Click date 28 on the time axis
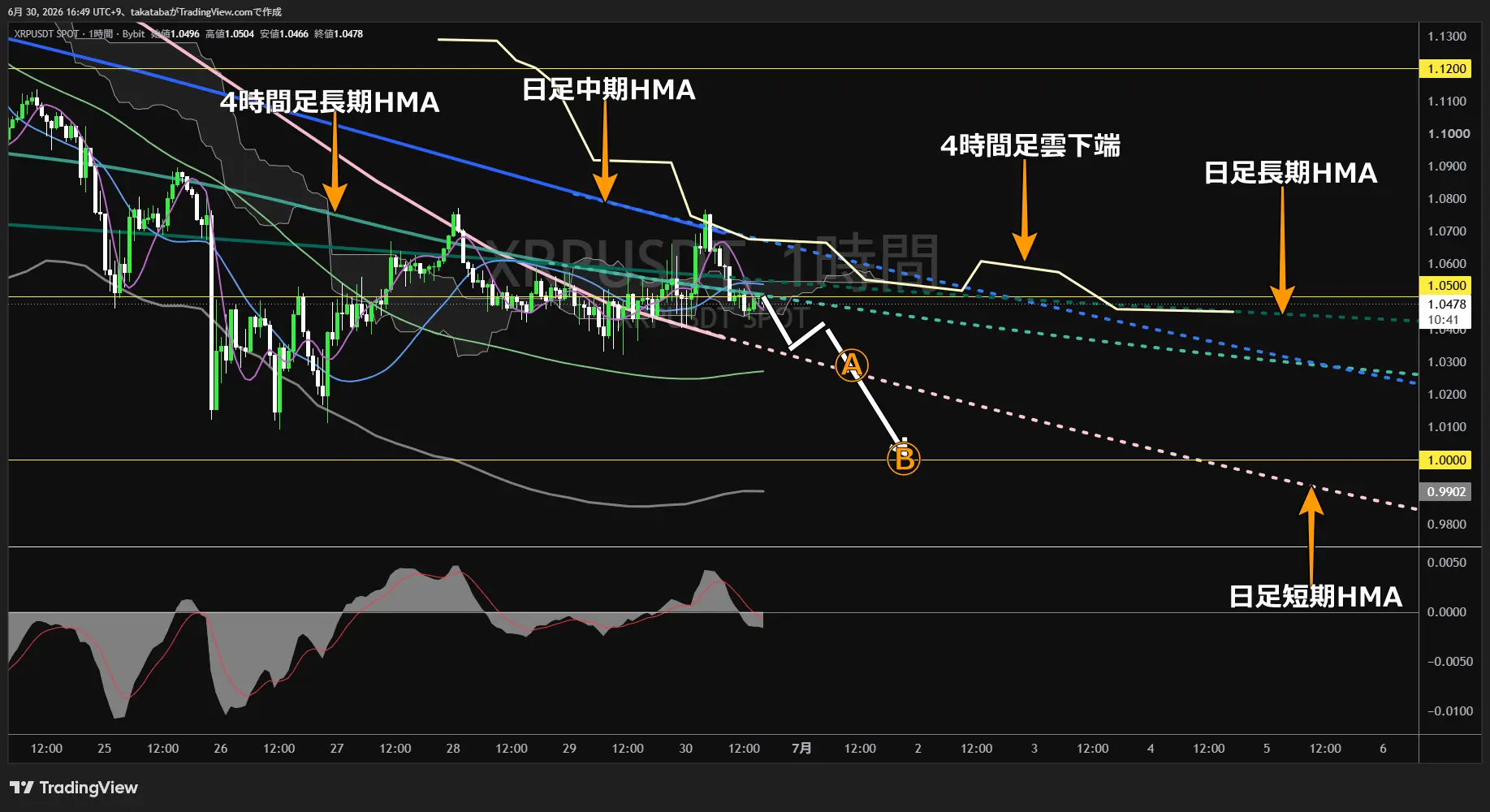Viewport: 1490px width, 812px height. (453, 749)
